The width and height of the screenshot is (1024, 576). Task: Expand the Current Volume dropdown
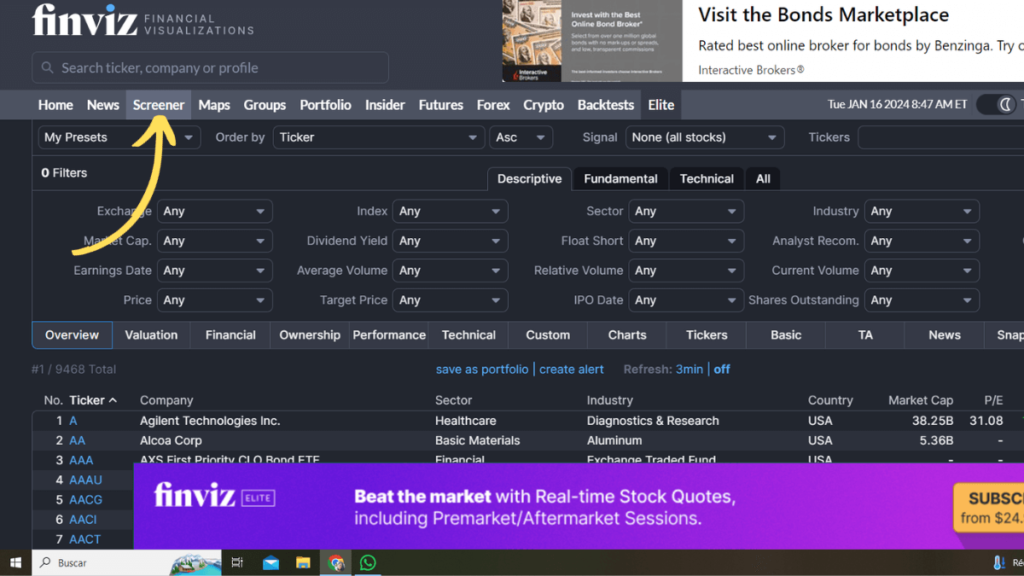point(921,270)
